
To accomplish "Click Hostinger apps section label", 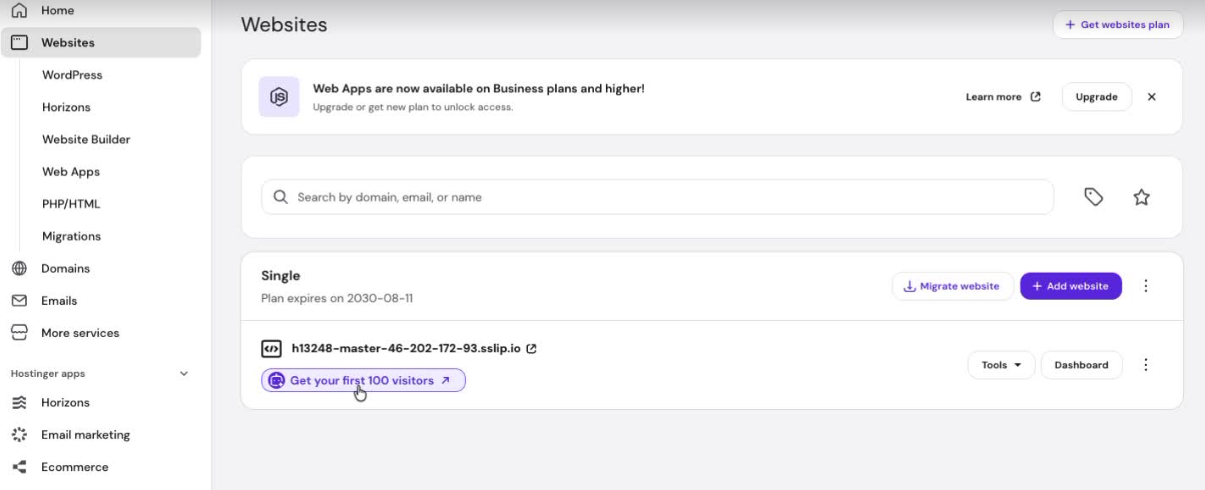I will click(x=48, y=374).
